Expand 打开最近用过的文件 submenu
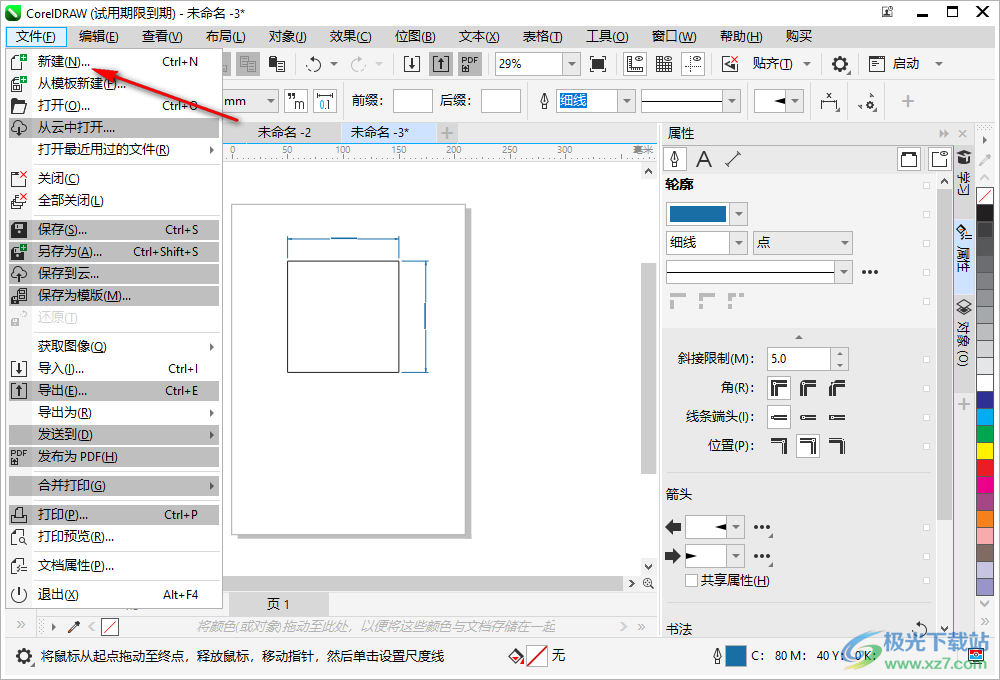This screenshot has width=1000, height=680. pyautogui.click(x=114, y=150)
